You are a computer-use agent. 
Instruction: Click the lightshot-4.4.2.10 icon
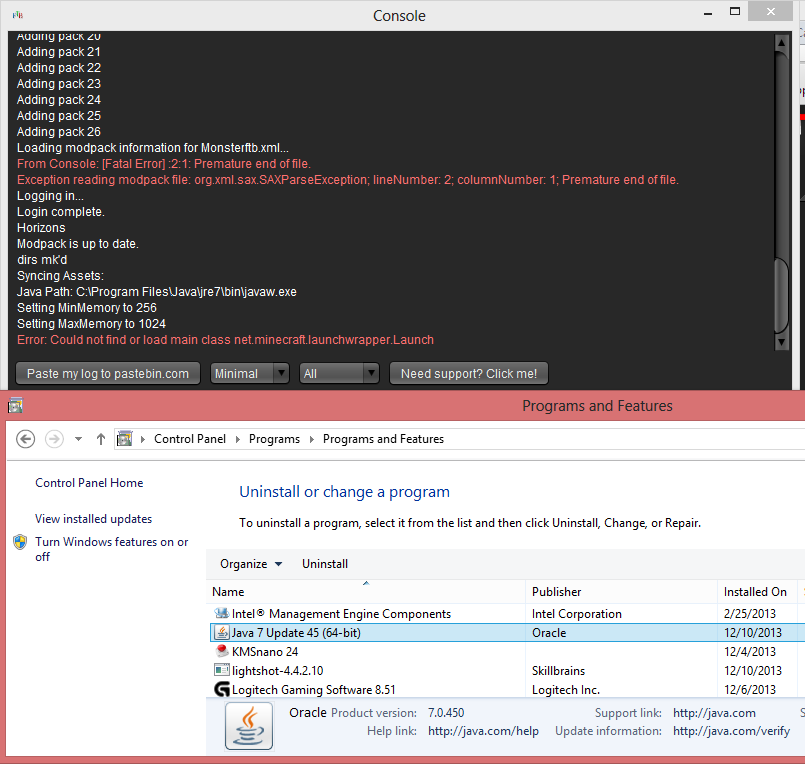pyautogui.click(x=222, y=670)
